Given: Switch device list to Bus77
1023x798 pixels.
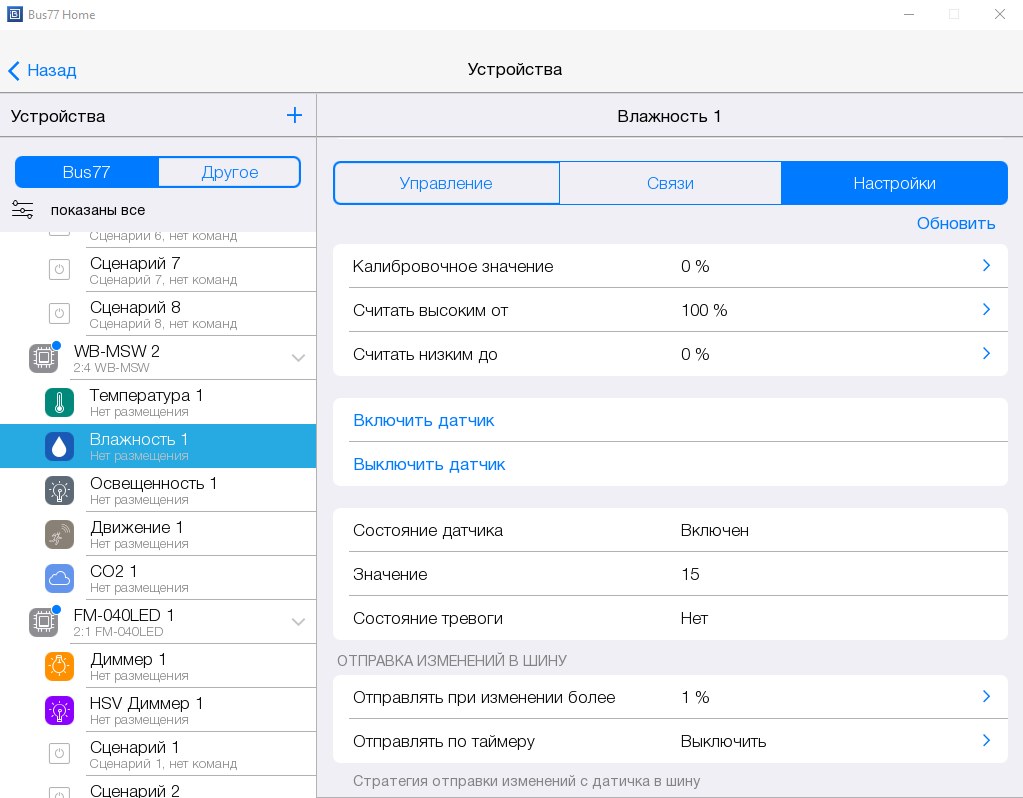Looking at the screenshot, I should click(87, 172).
